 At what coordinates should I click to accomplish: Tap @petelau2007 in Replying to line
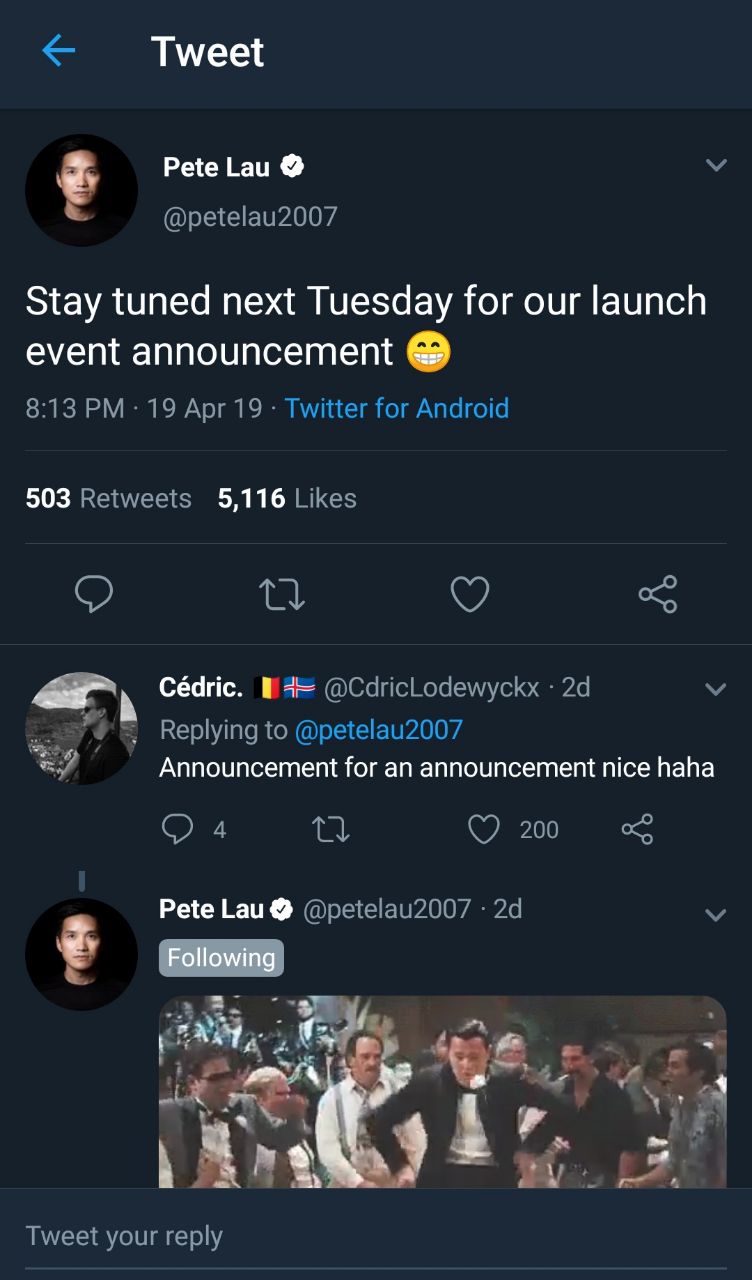[378, 730]
